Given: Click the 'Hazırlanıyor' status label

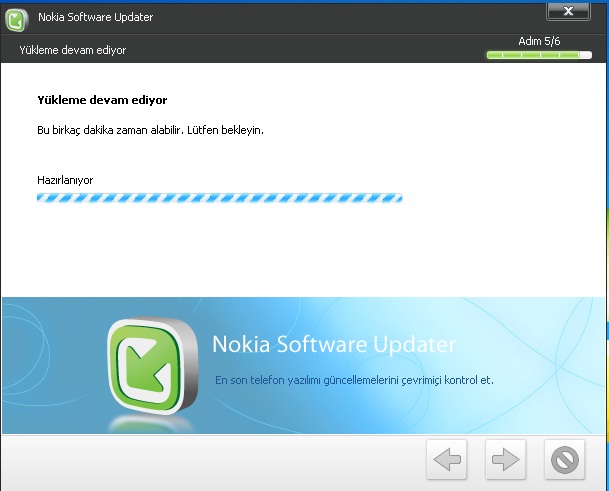Looking at the screenshot, I should (65, 180).
